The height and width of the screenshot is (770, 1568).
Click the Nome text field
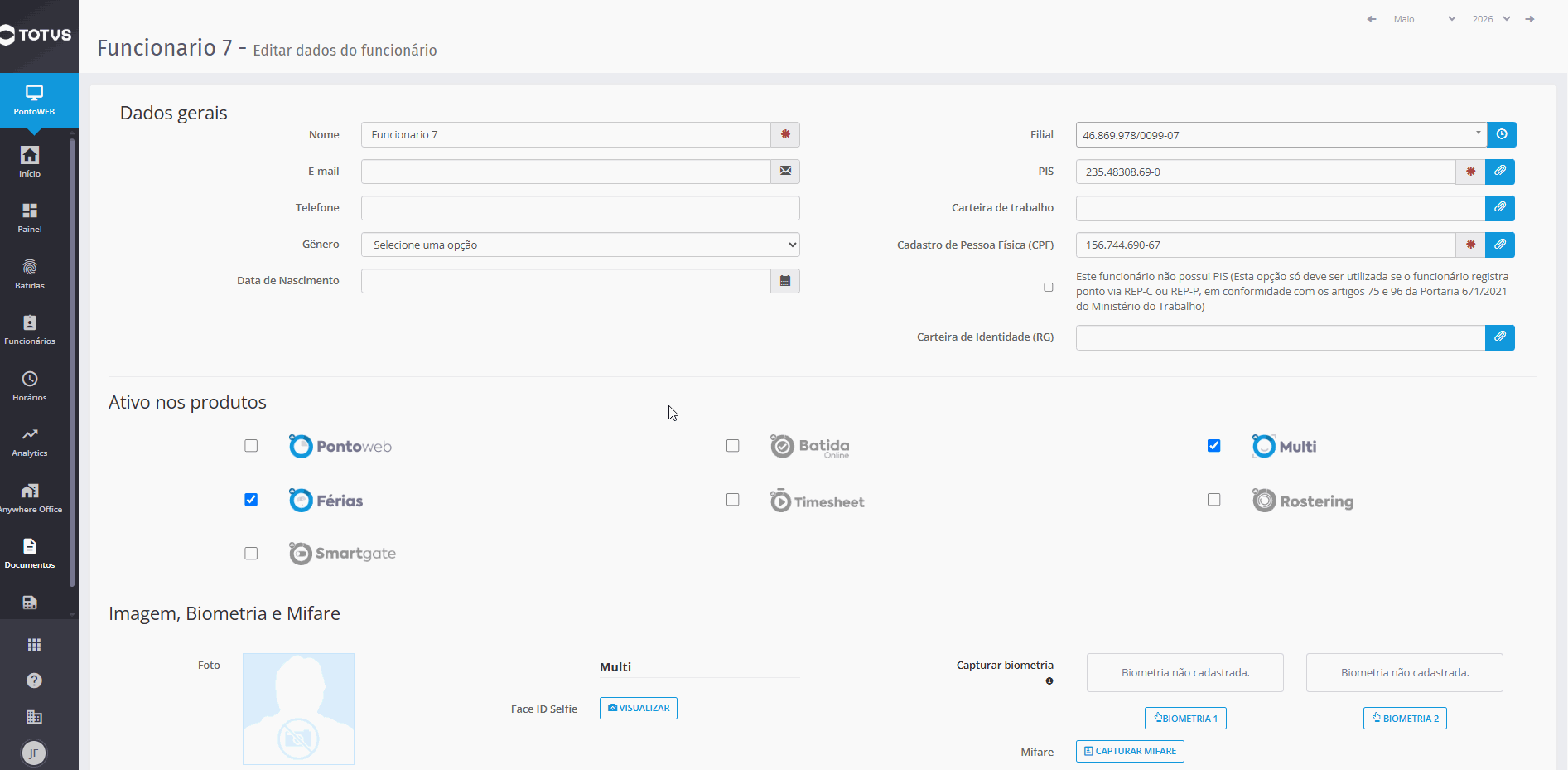pyautogui.click(x=566, y=135)
